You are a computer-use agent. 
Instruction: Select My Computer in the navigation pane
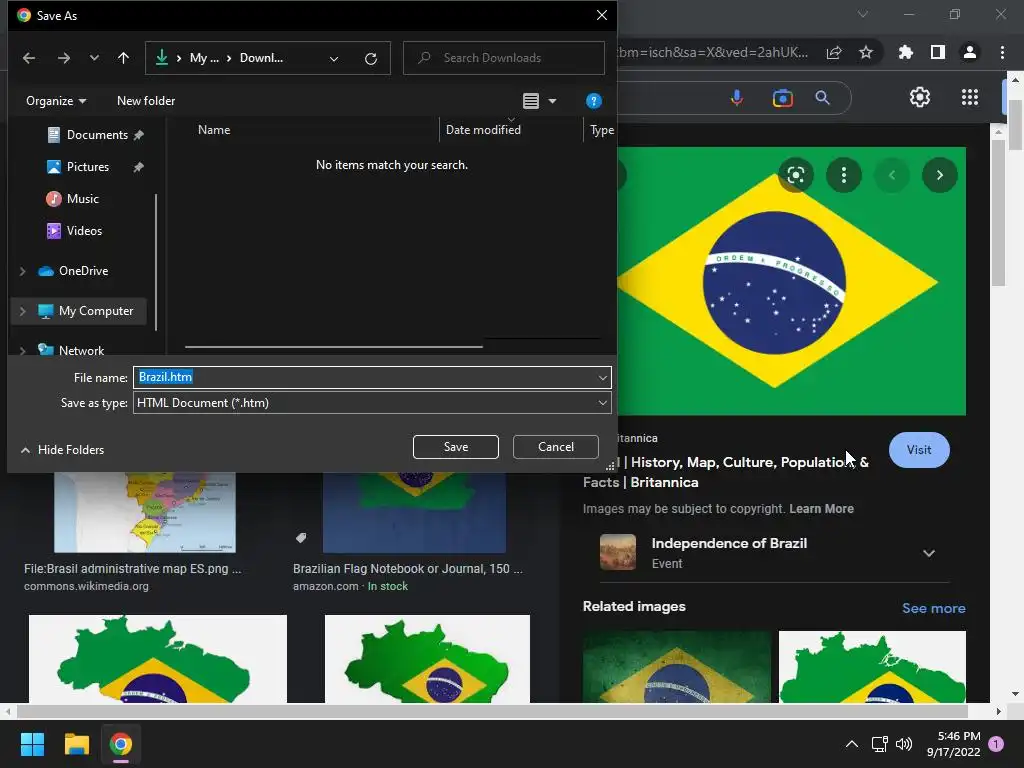95,311
